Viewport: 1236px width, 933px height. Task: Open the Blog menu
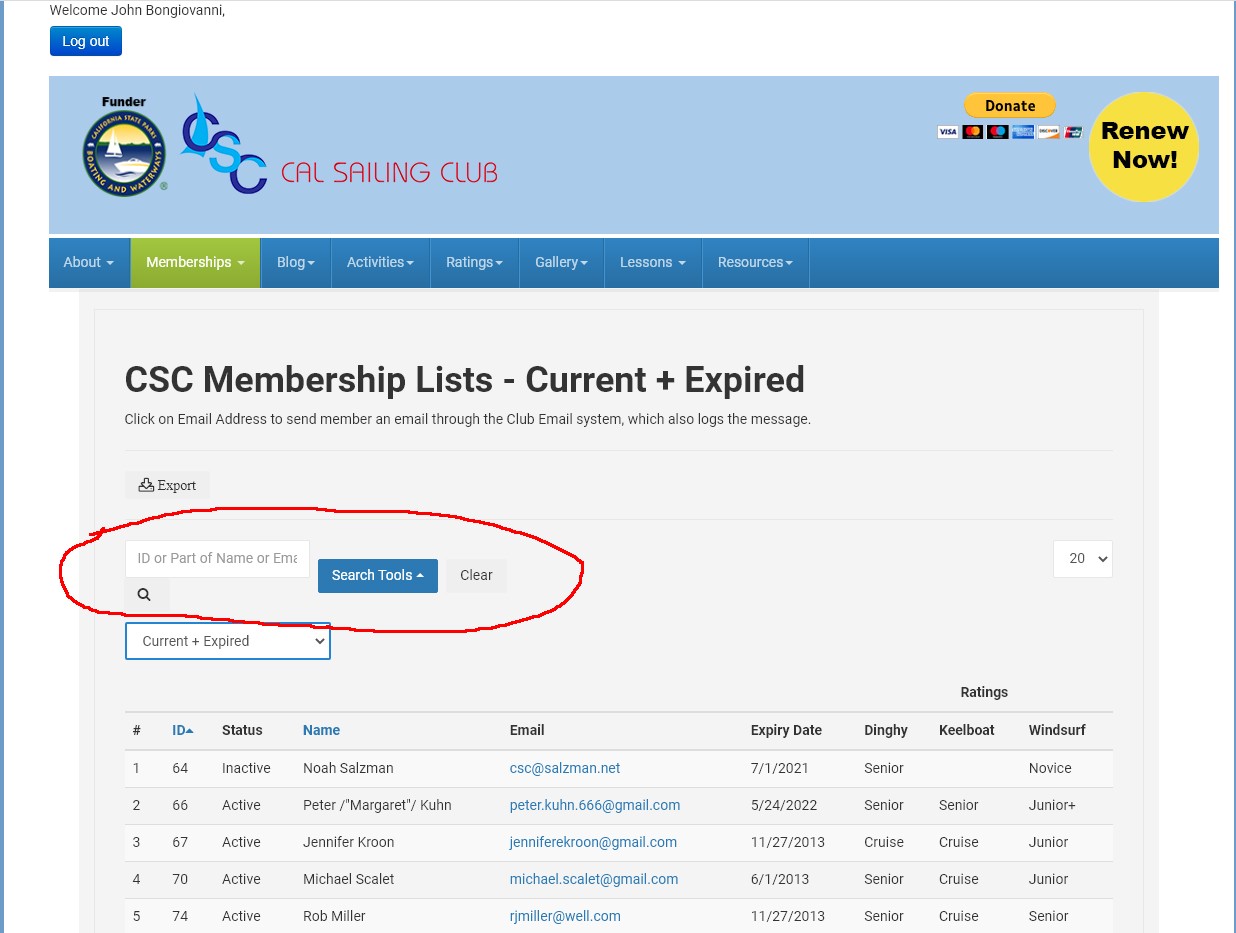296,262
